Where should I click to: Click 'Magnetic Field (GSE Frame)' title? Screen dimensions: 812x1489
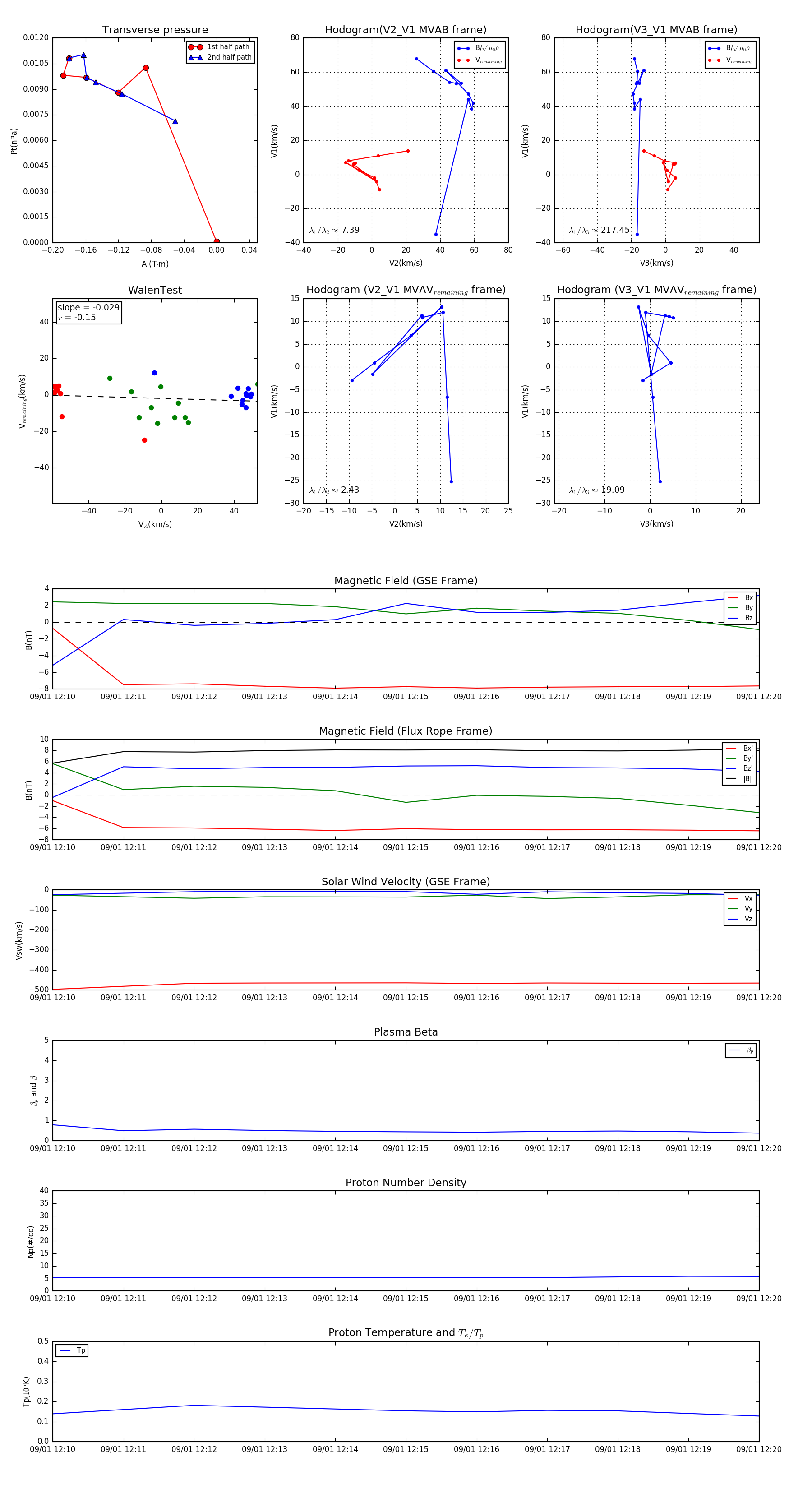[406, 581]
